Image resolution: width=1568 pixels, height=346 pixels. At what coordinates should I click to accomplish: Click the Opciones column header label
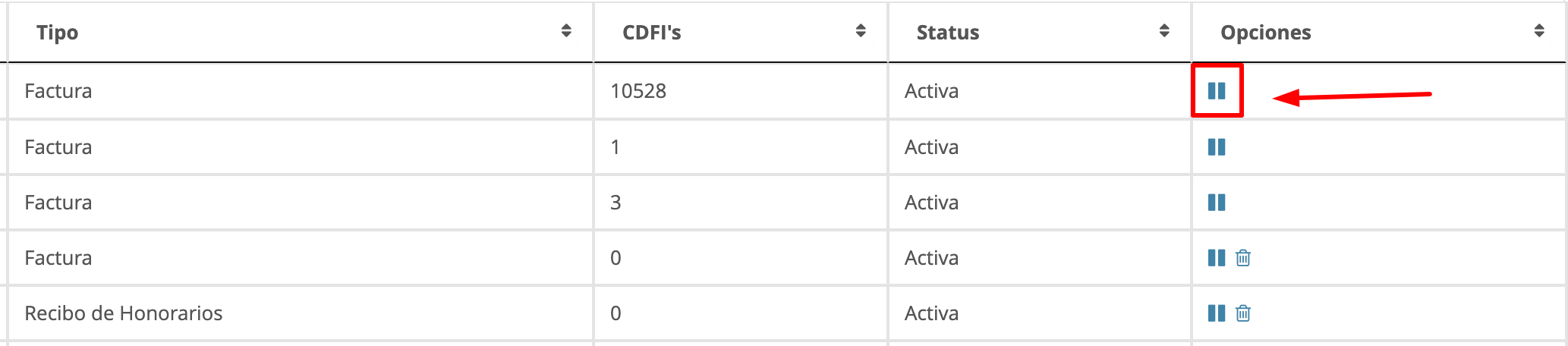coord(1265,33)
